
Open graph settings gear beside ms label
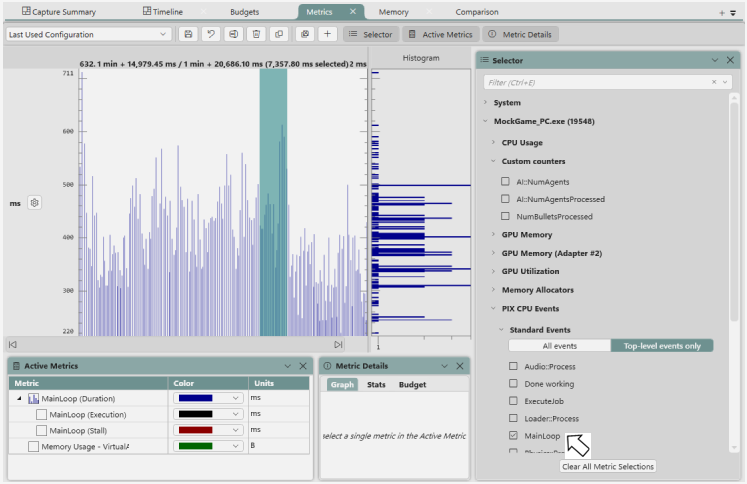click(34, 203)
